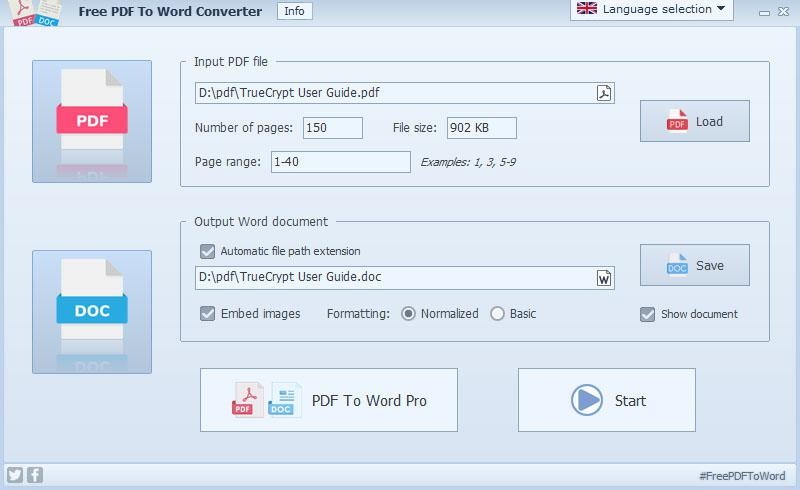Viewport: 800px width, 490px height.
Task: Click the 'Output Word document' group label
Action: pyautogui.click(x=261, y=222)
